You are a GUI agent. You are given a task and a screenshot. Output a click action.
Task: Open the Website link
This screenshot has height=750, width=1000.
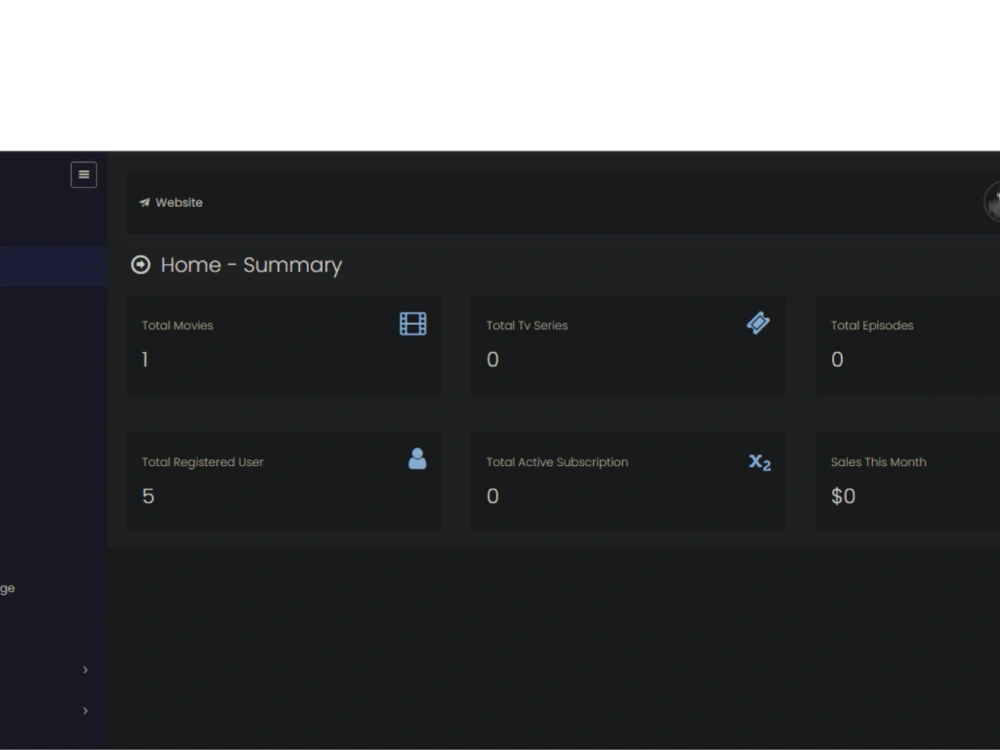(x=171, y=203)
